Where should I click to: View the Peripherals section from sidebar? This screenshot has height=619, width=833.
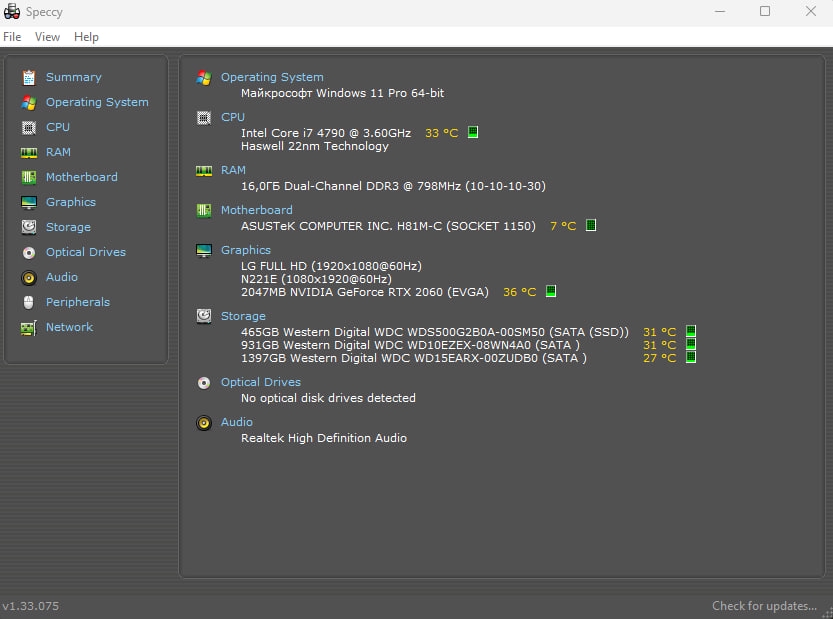coord(78,302)
